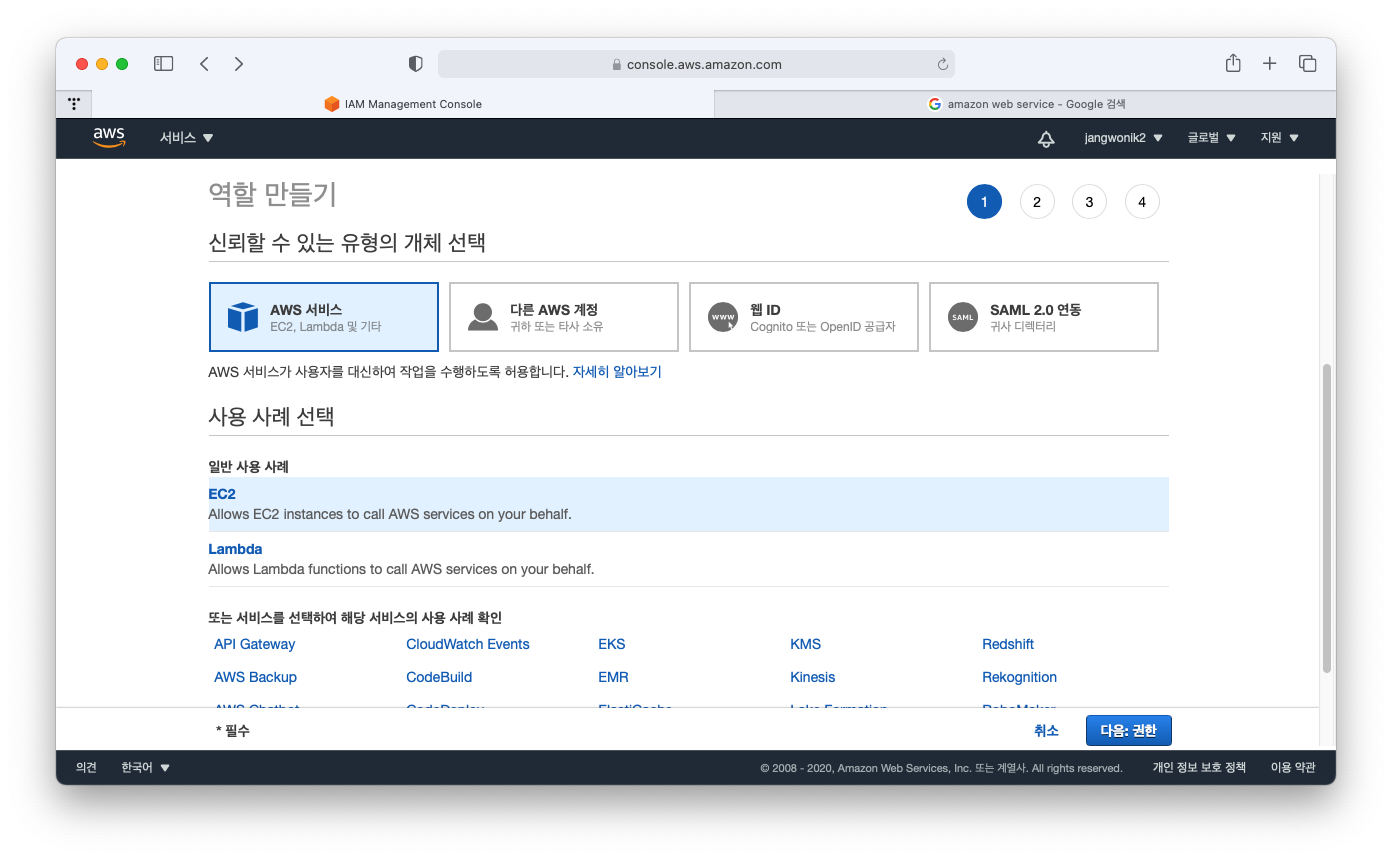
Task: Choose the AWS Backup service
Action: 255,677
